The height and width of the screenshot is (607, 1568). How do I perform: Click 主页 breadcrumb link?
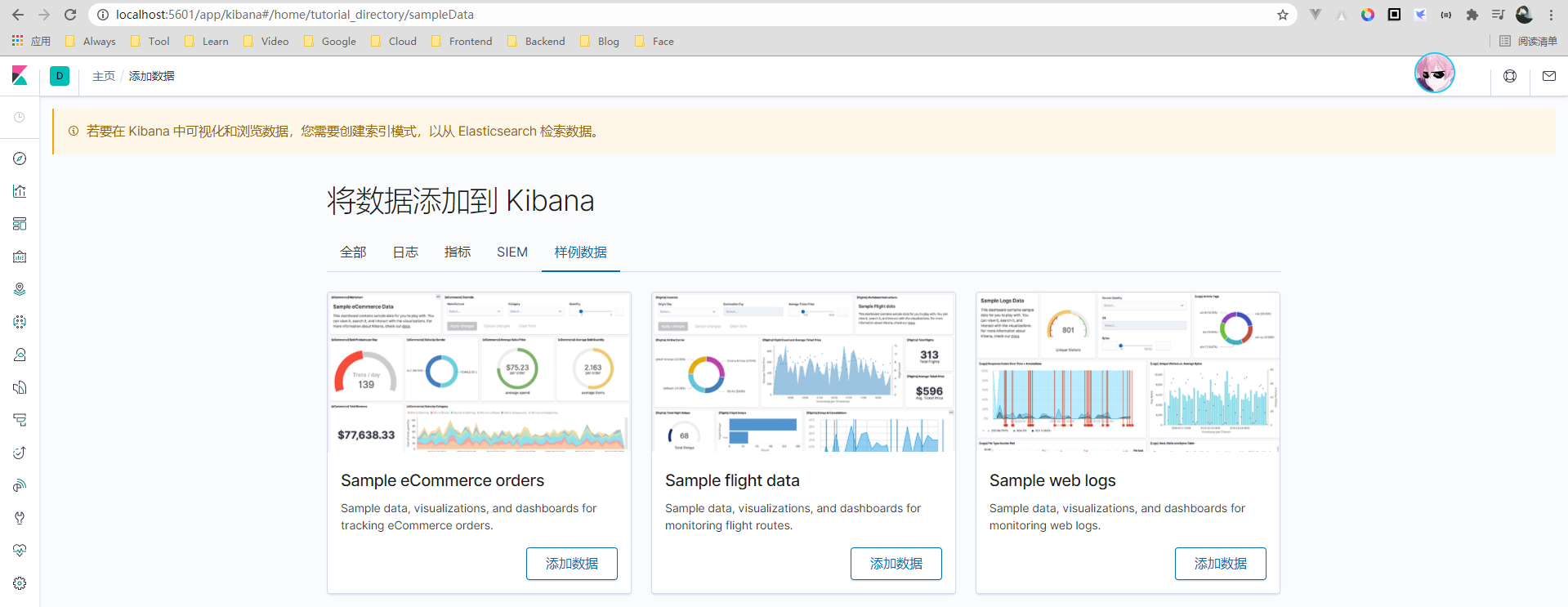(x=104, y=76)
